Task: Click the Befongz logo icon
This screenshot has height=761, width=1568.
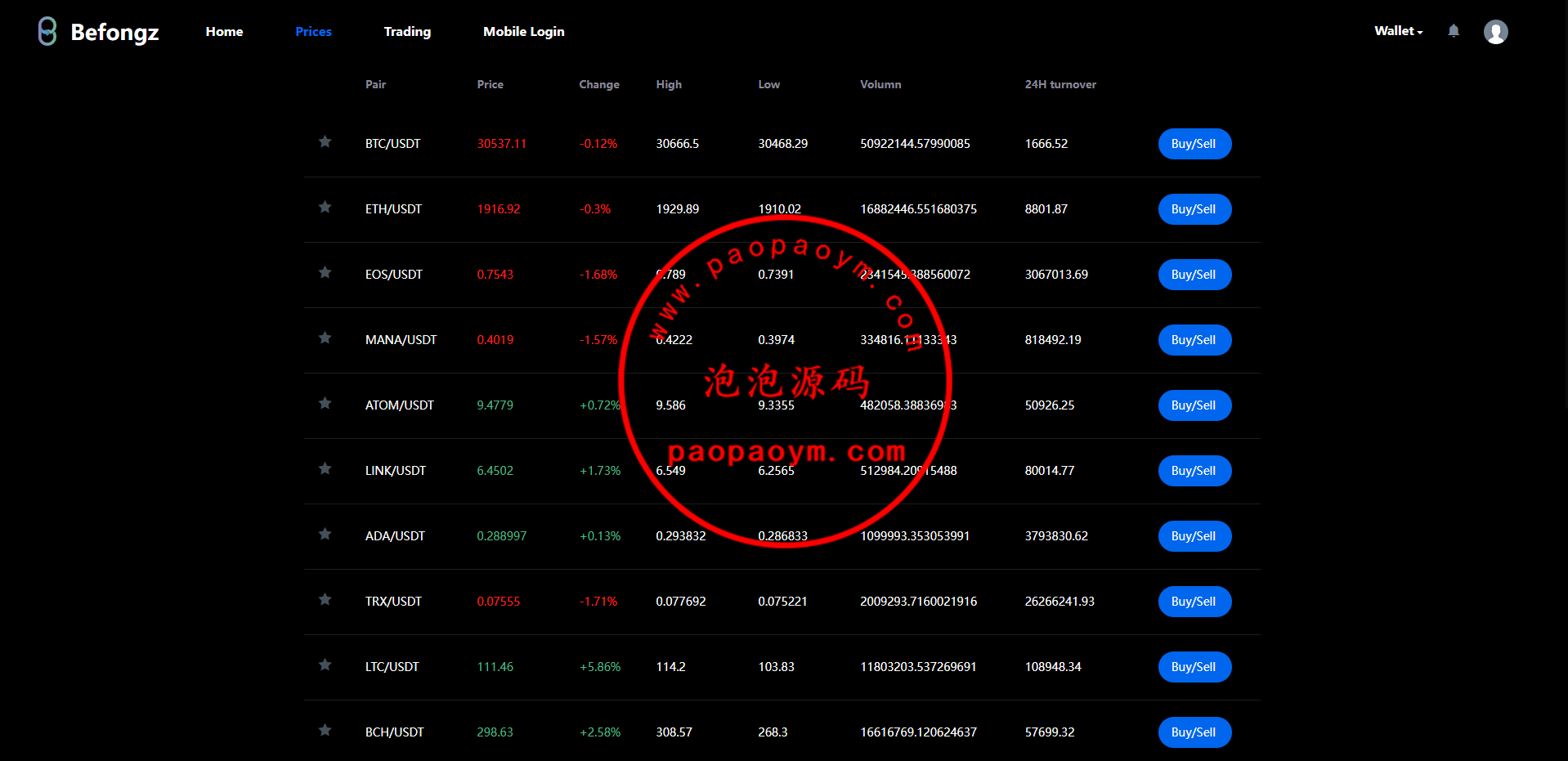Action: point(47,32)
